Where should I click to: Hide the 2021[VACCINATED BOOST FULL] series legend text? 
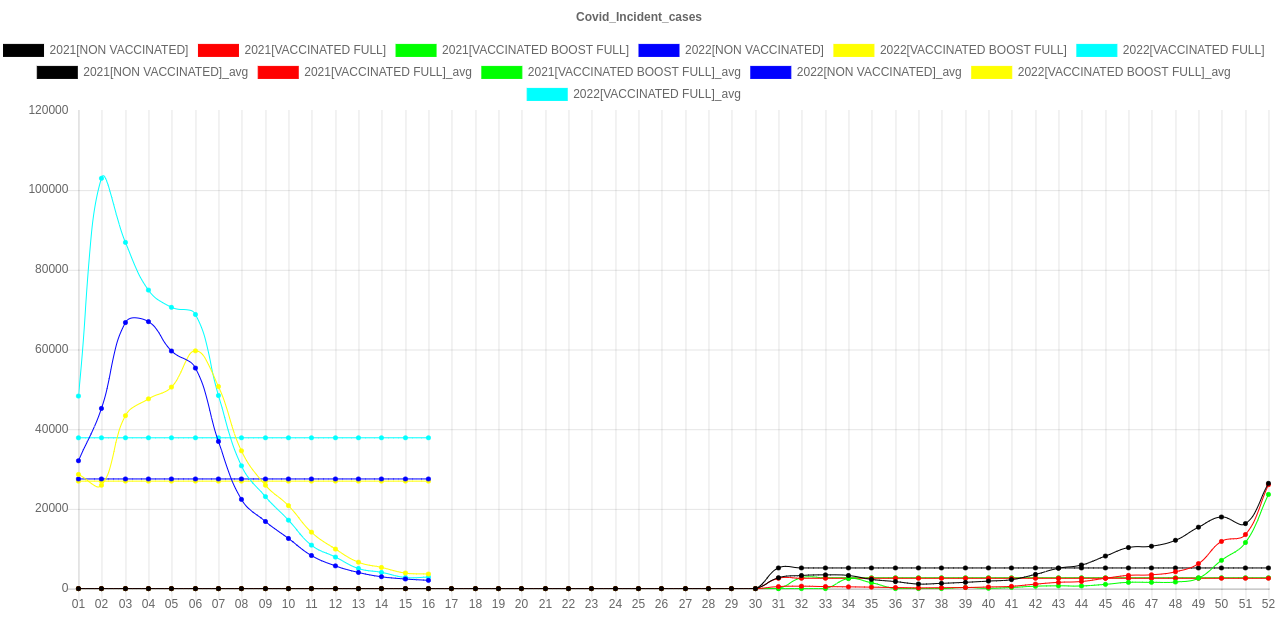pyautogui.click(x=535, y=50)
